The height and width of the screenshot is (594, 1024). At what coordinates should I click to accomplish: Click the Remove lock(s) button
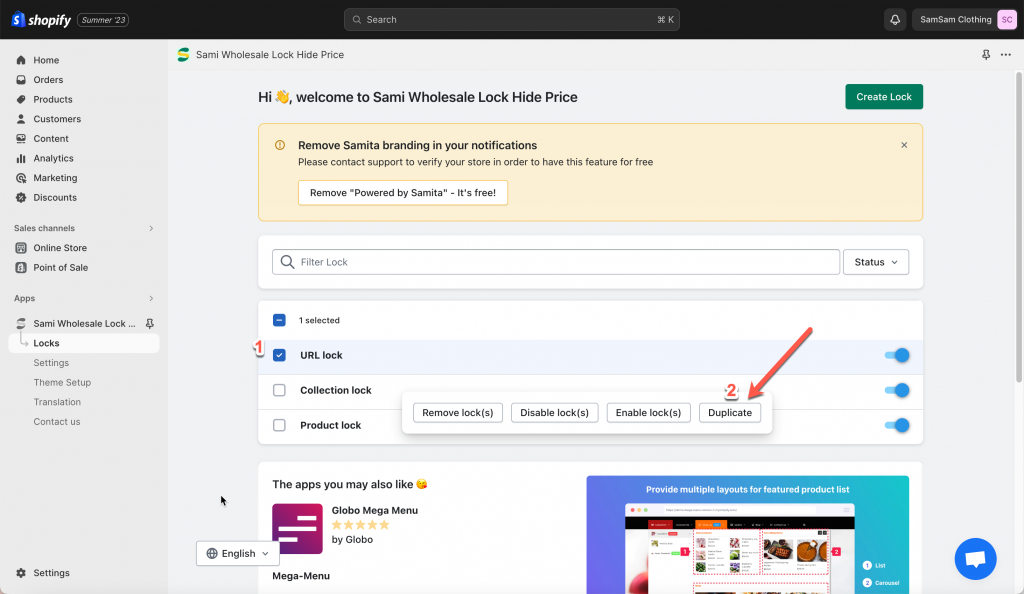(457, 413)
